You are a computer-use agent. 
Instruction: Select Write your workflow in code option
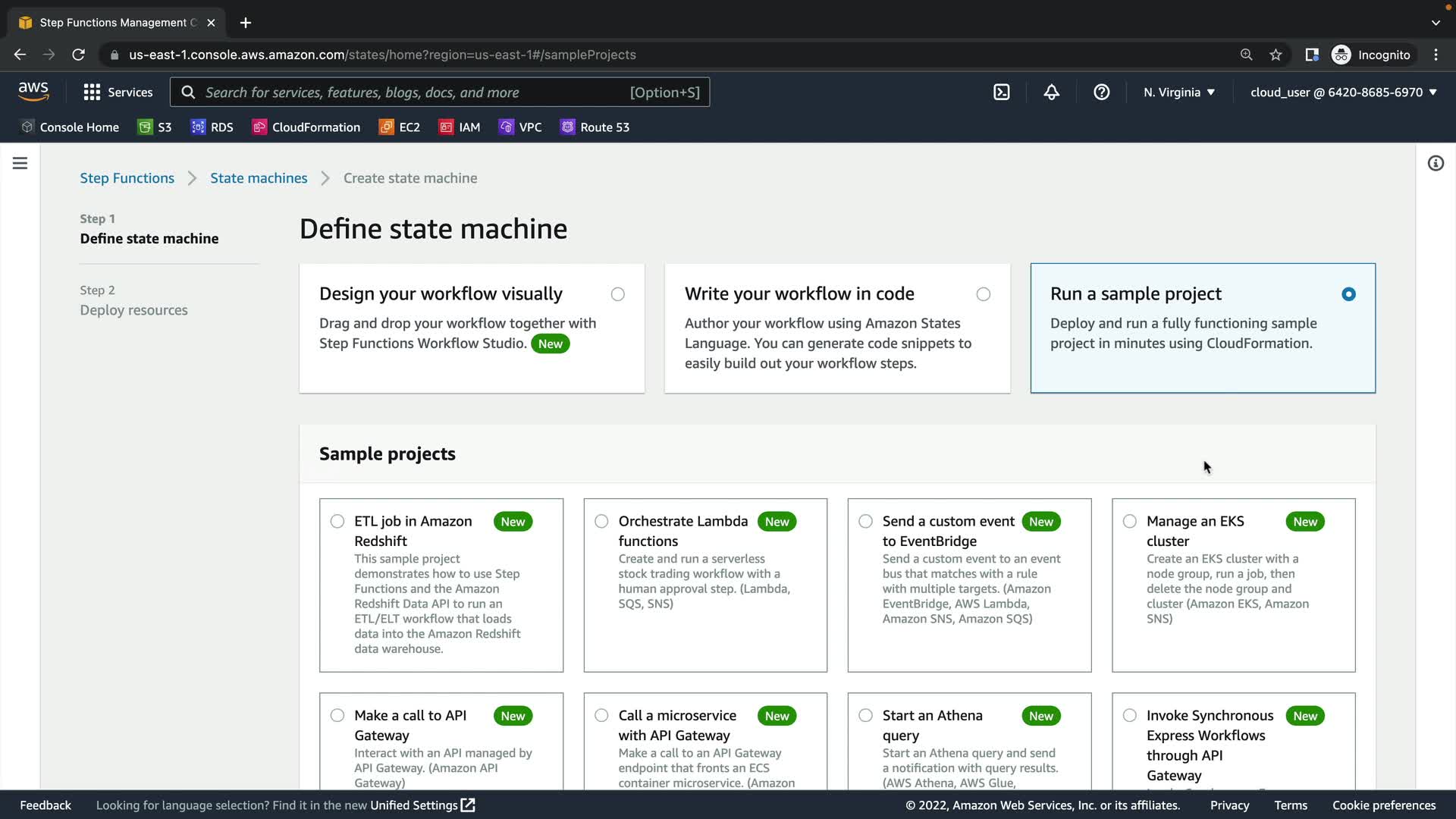point(984,294)
